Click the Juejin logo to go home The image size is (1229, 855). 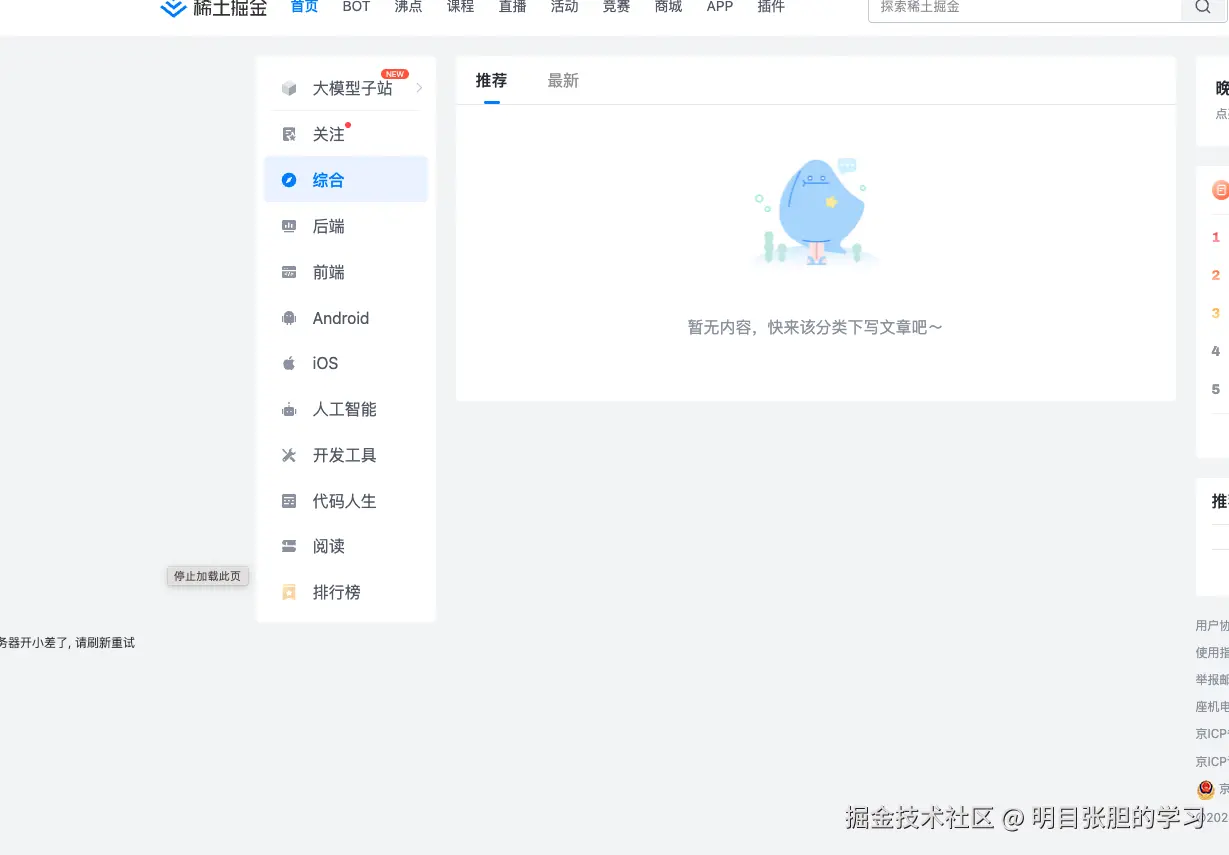click(213, 8)
